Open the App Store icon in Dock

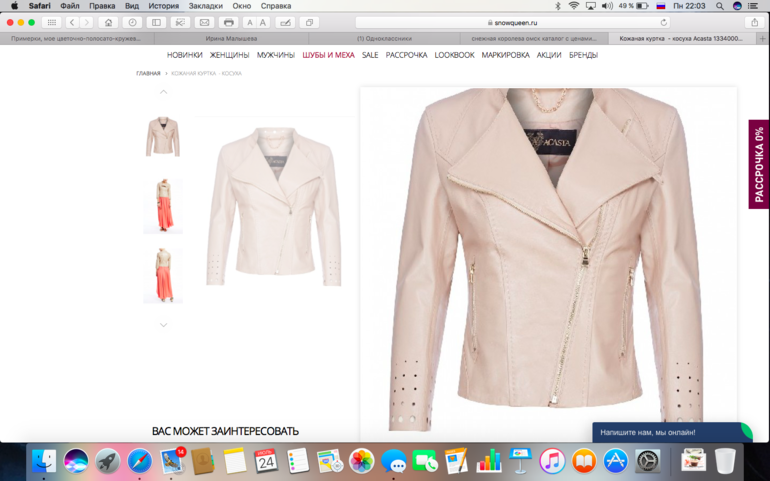[615, 461]
